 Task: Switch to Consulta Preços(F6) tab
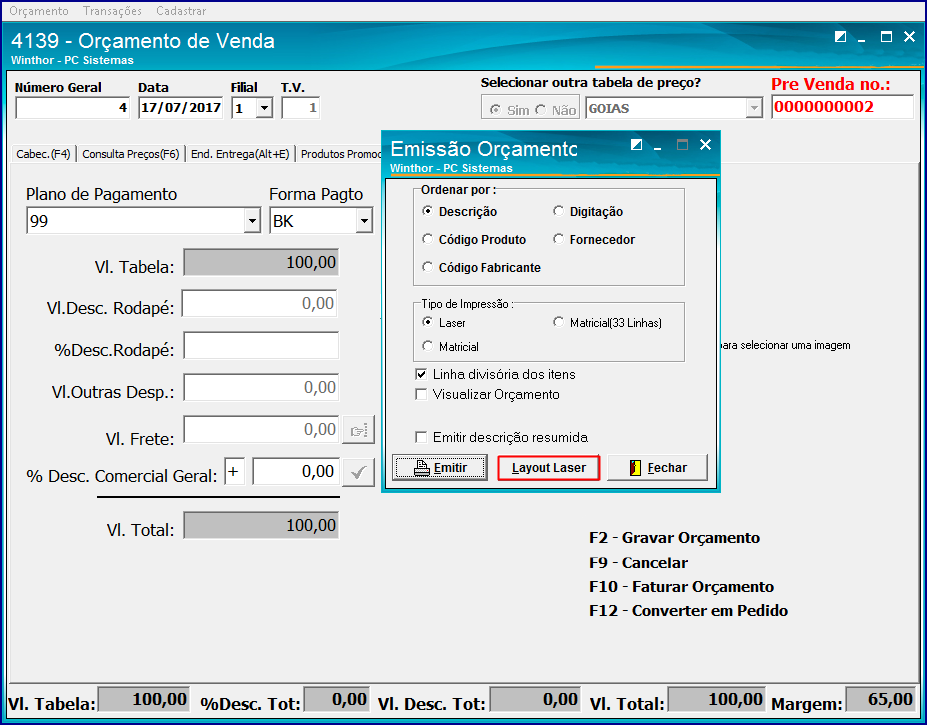[x=131, y=154]
